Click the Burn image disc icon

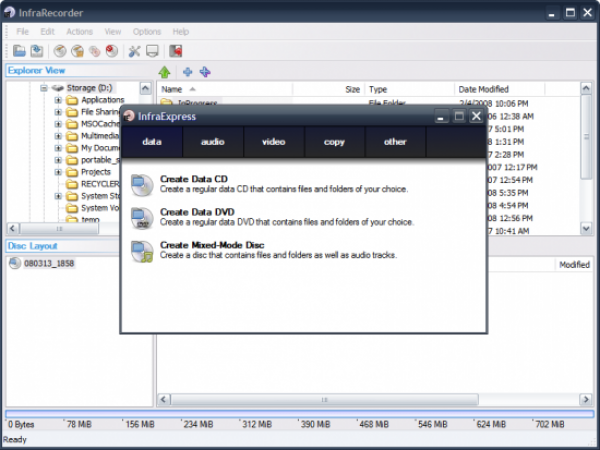[77, 51]
